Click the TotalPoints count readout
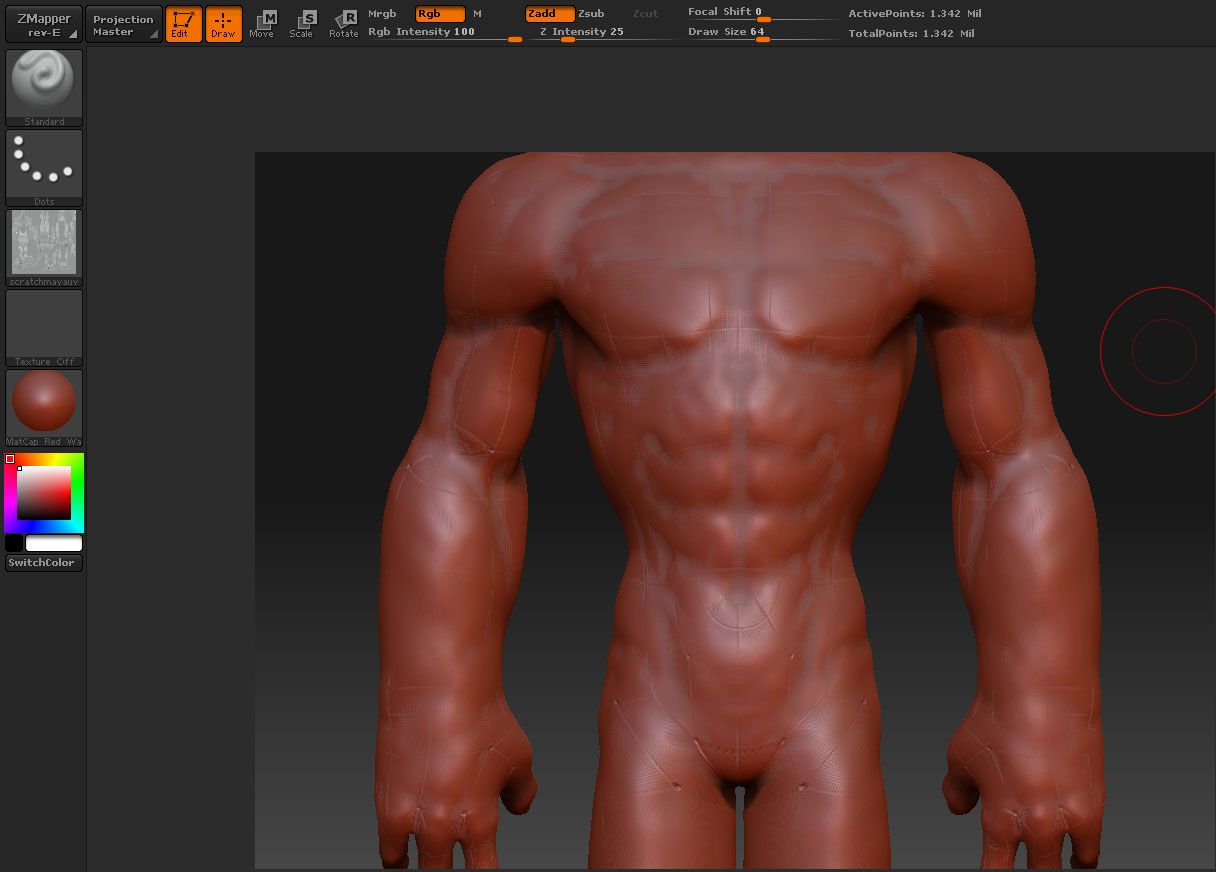 tap(911, 34)
